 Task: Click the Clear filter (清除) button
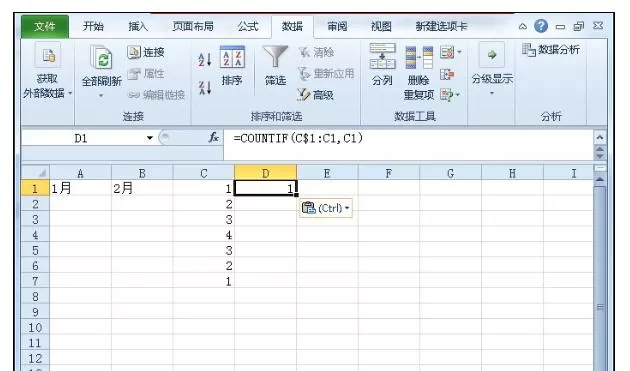pyautogui.click(x=316, y=52)
